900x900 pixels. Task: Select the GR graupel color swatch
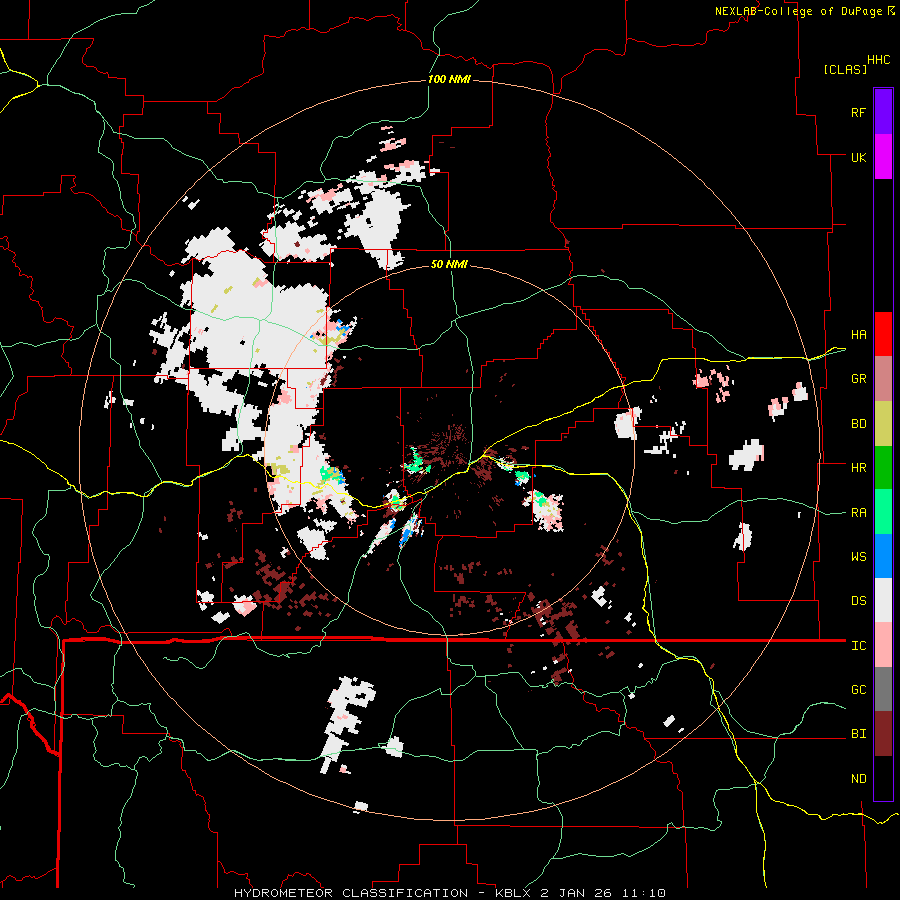(883, 379)
